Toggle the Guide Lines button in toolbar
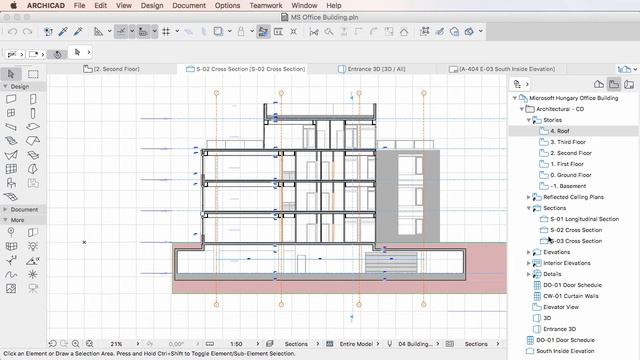Viewport: 640px width, 360px height. point(121,31)
